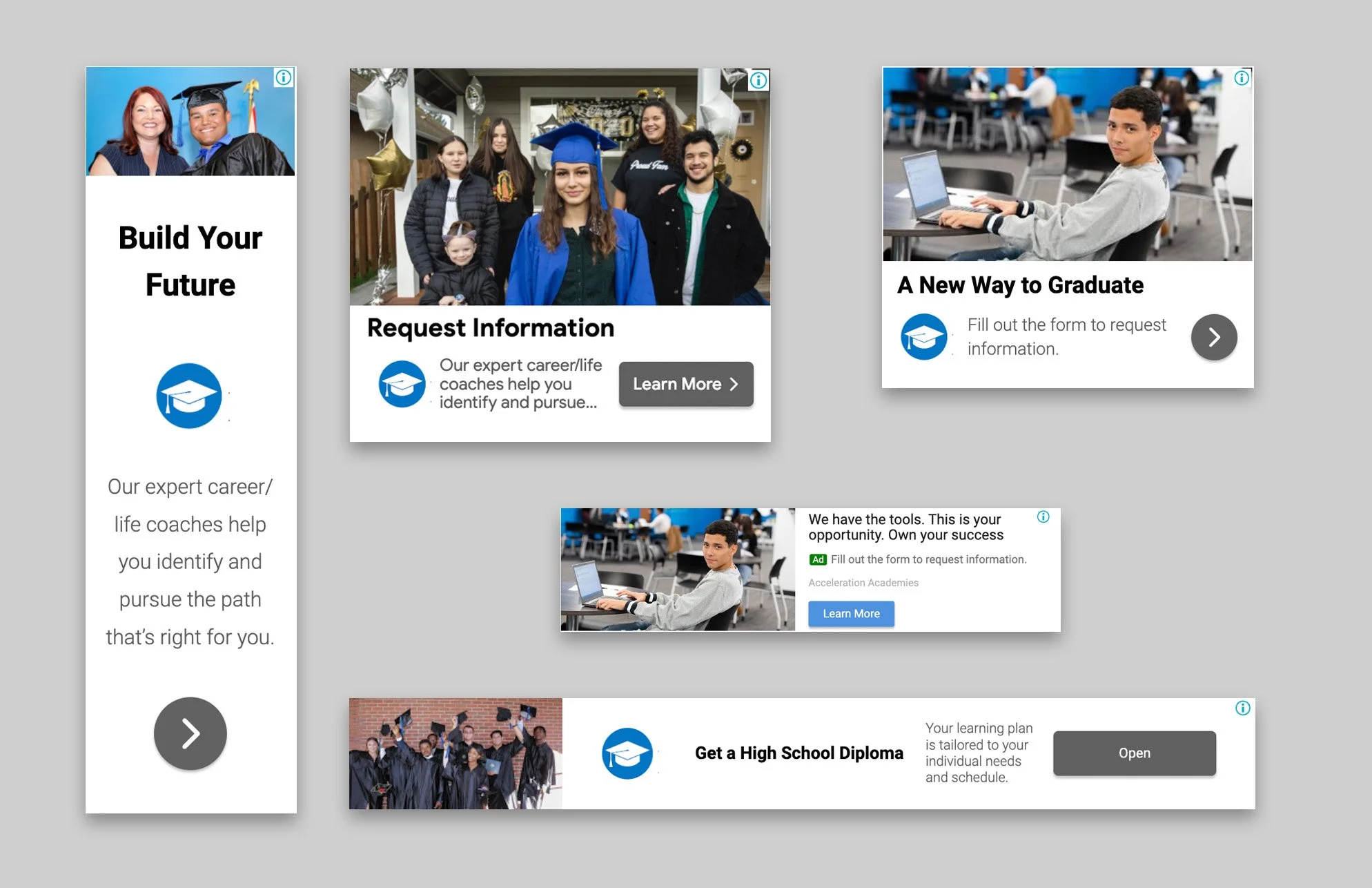Viewport: 1372px width, 888px height.
Task: Click the graduation cap icon beside Get a High School Diploma
Action: point(627,753)
